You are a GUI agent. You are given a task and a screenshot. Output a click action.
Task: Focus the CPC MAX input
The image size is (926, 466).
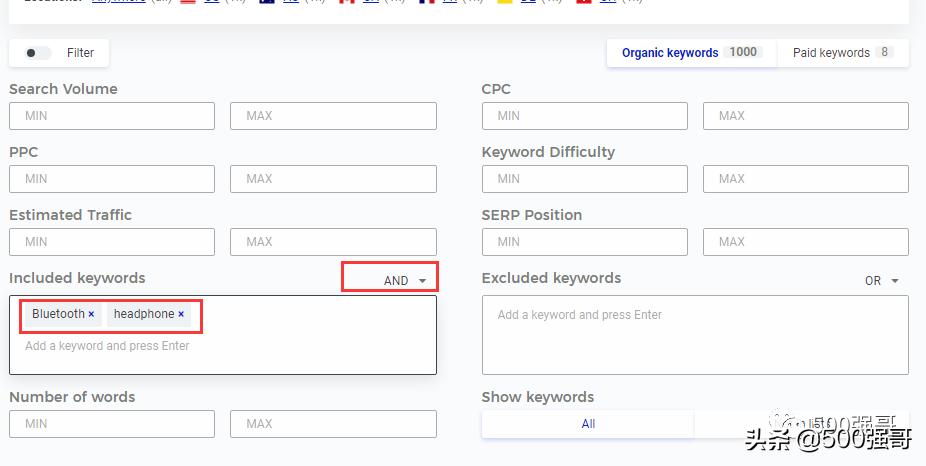click(x=806, y=116)
